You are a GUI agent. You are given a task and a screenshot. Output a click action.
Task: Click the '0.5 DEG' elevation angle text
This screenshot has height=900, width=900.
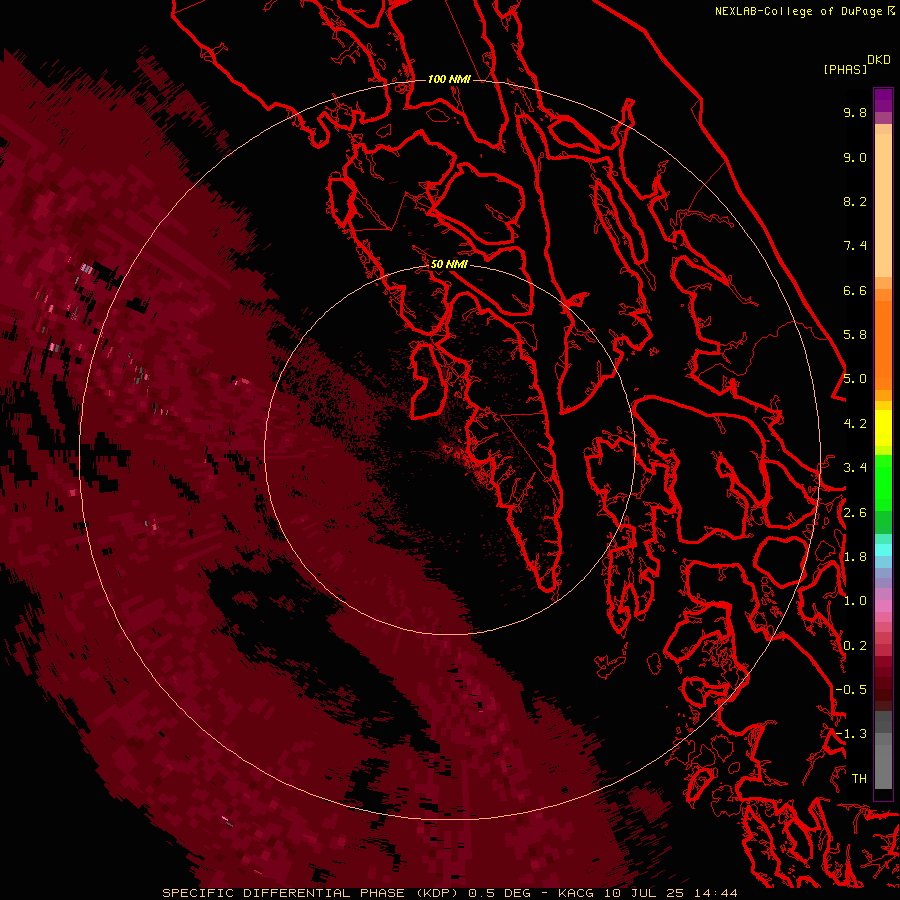click(499, 893)
